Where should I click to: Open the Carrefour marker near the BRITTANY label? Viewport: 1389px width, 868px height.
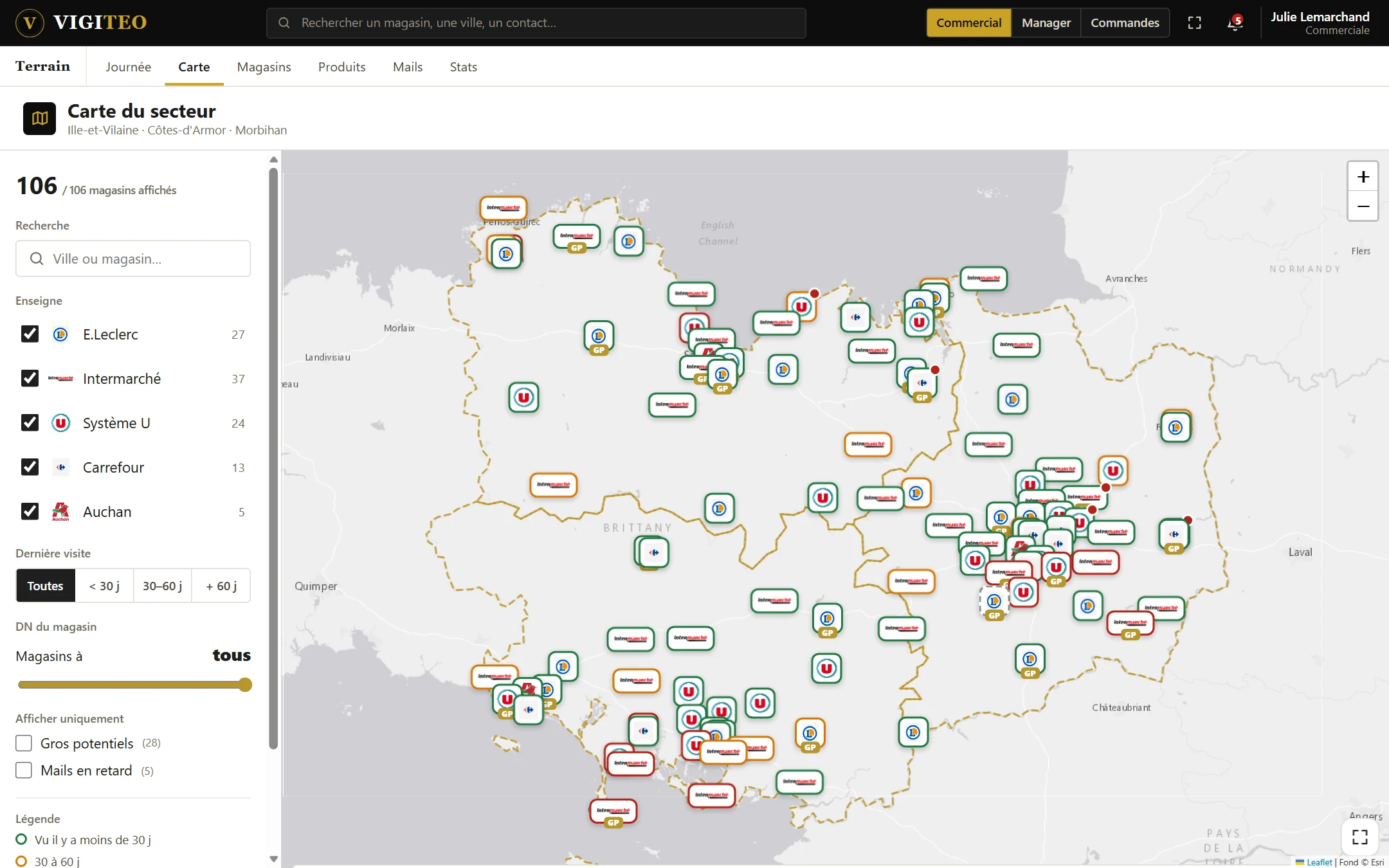tap(654, 552)
